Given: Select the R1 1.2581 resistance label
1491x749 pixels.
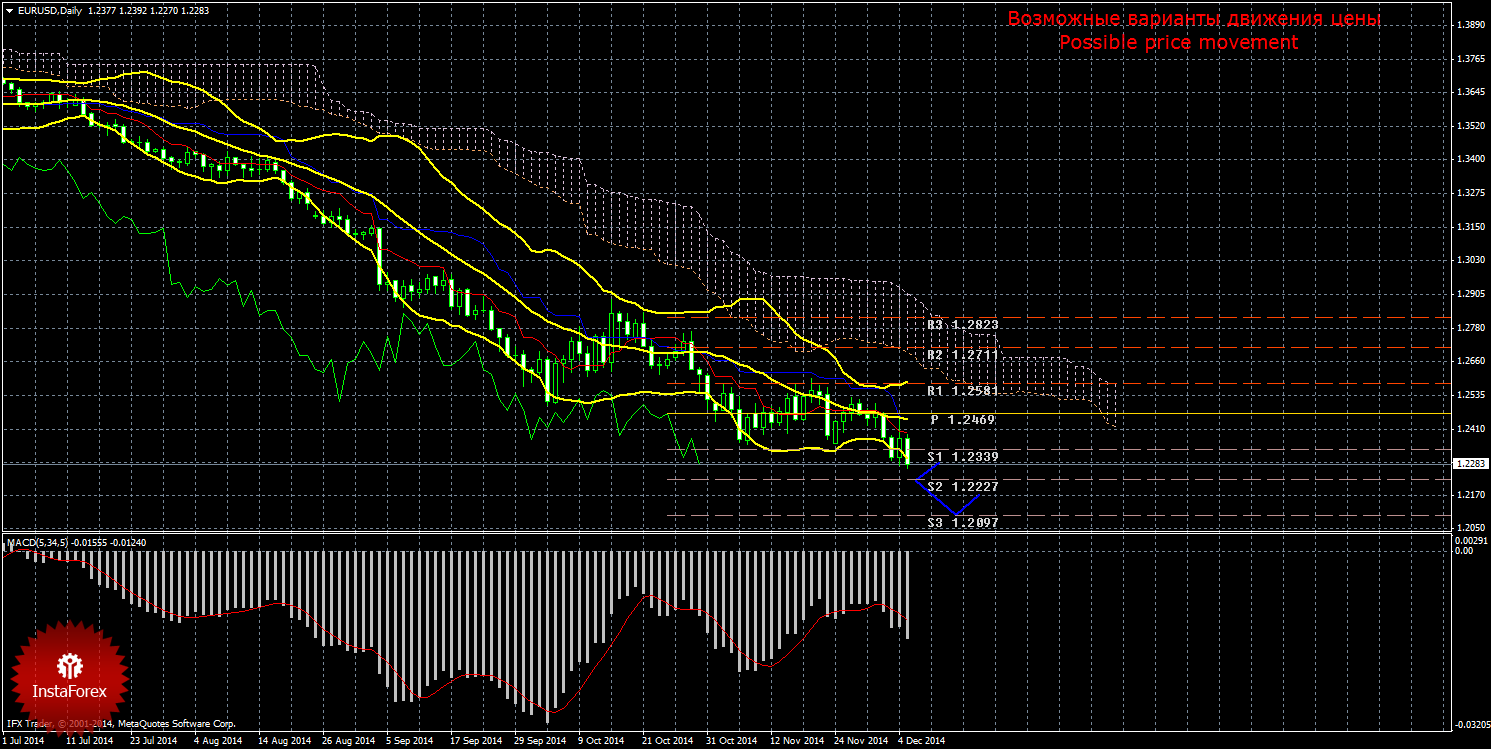Looking at the screenshot, I should [962, 390].
